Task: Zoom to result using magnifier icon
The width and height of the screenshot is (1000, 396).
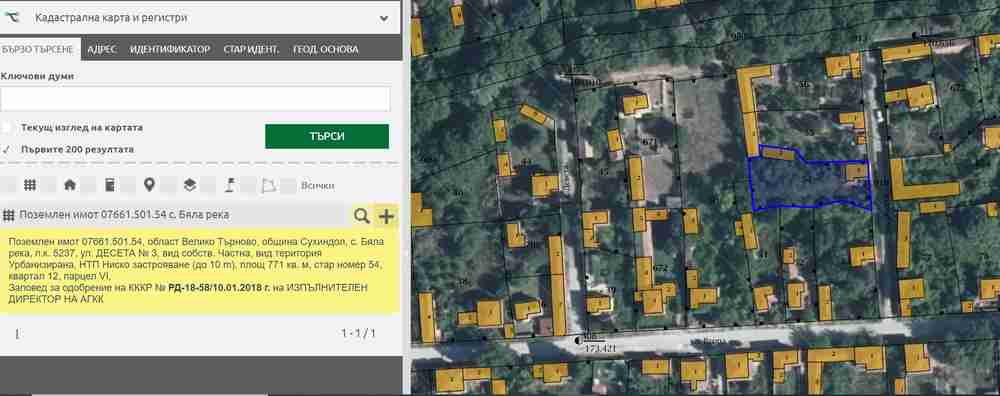Action: [362, 216]
